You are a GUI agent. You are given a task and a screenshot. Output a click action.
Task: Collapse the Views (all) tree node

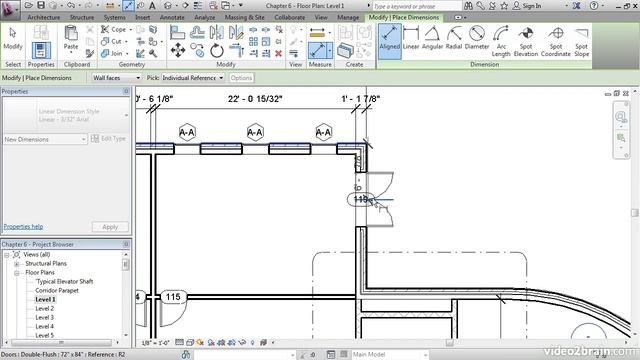(x=7, y=255)
